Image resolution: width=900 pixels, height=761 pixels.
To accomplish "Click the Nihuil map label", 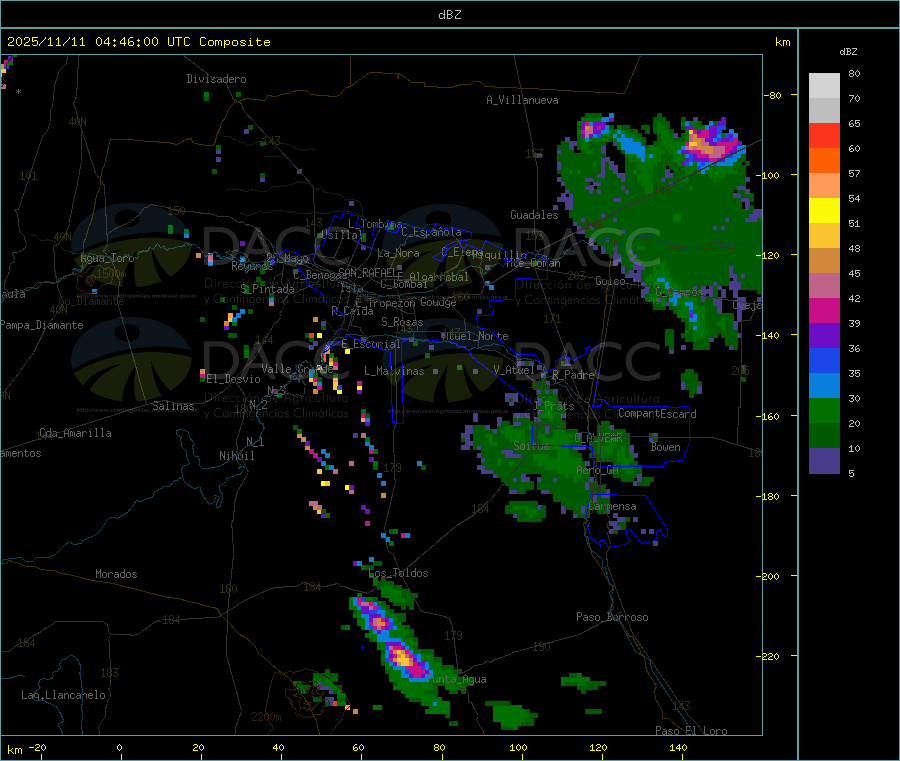I will 236,456.
